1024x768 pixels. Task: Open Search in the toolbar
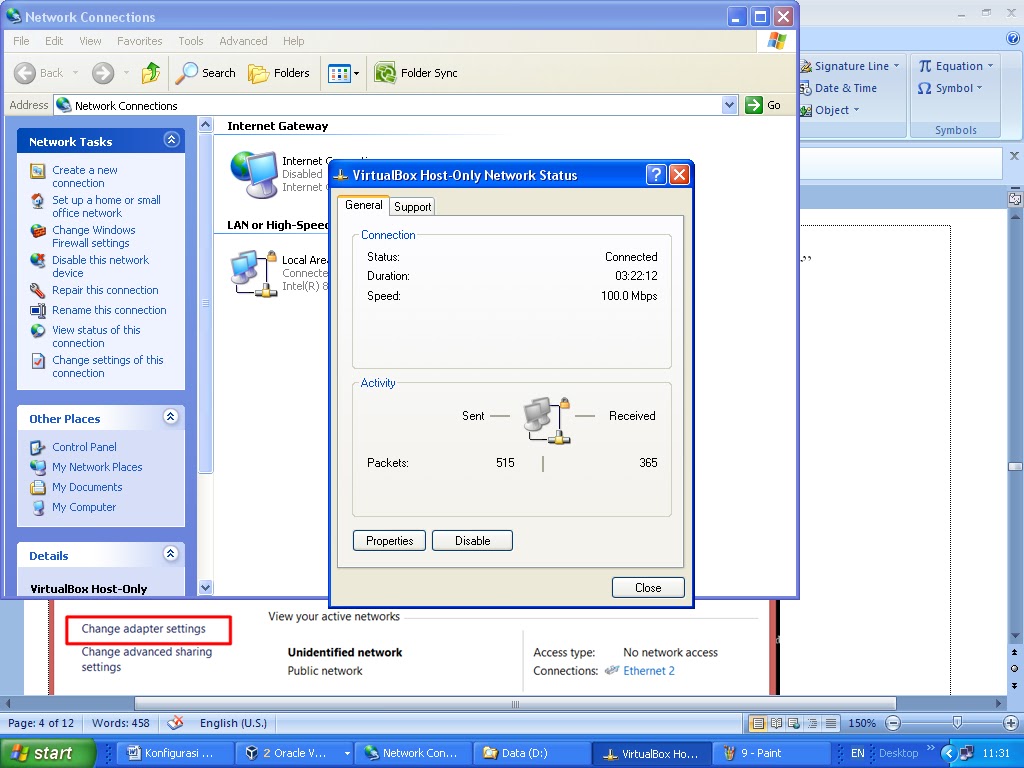click(x=205, y=72)
